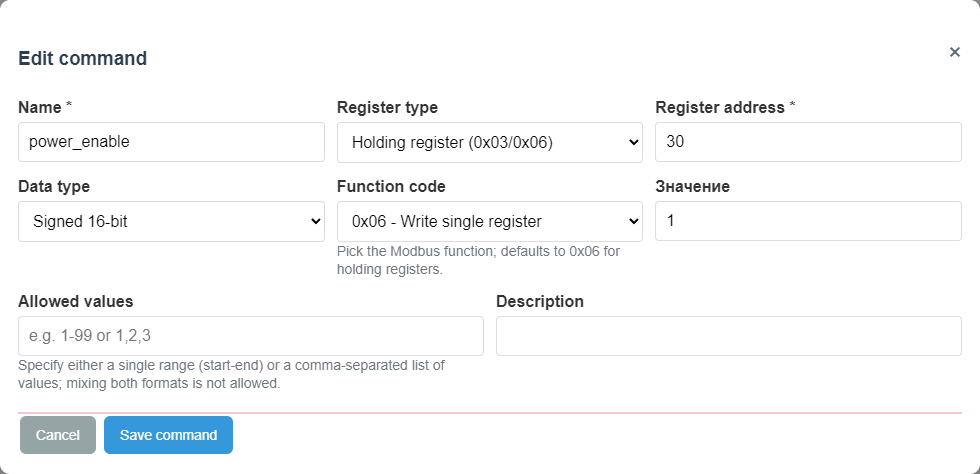
Task: Click the "Edit command" dialog title
Action: [x=82, y=58]
